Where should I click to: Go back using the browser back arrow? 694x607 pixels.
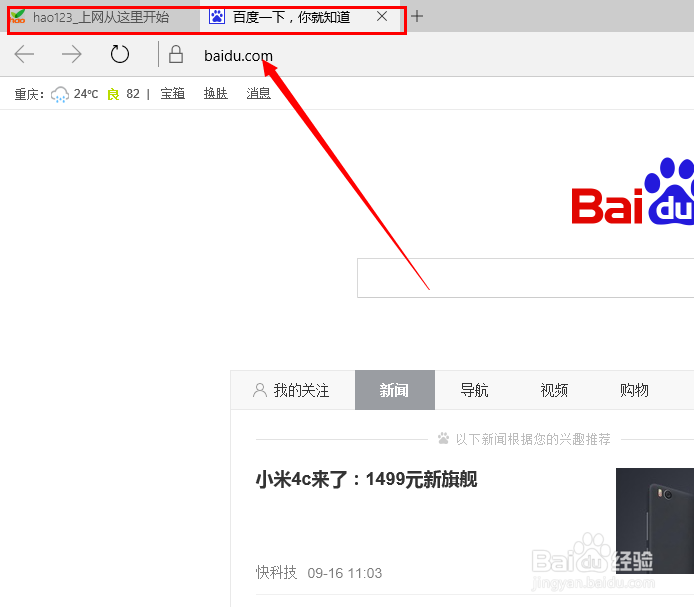click(24, 54)
